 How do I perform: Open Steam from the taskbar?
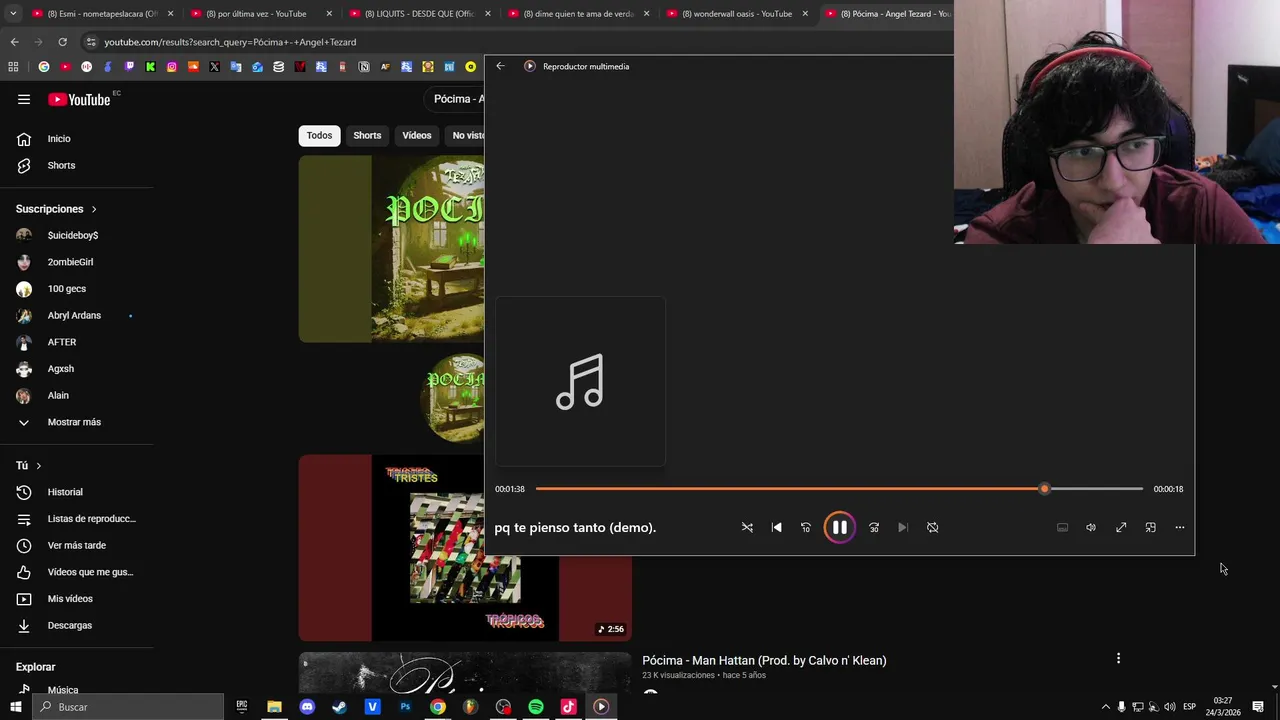click(x=340, y=707)
